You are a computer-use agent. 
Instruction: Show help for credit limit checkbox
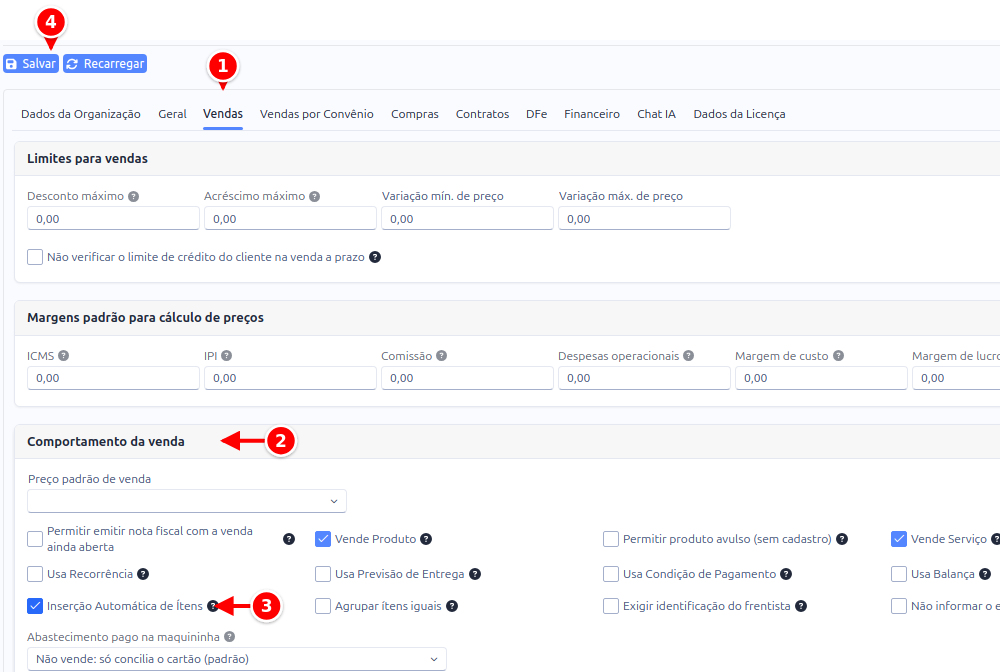[375, 257]
